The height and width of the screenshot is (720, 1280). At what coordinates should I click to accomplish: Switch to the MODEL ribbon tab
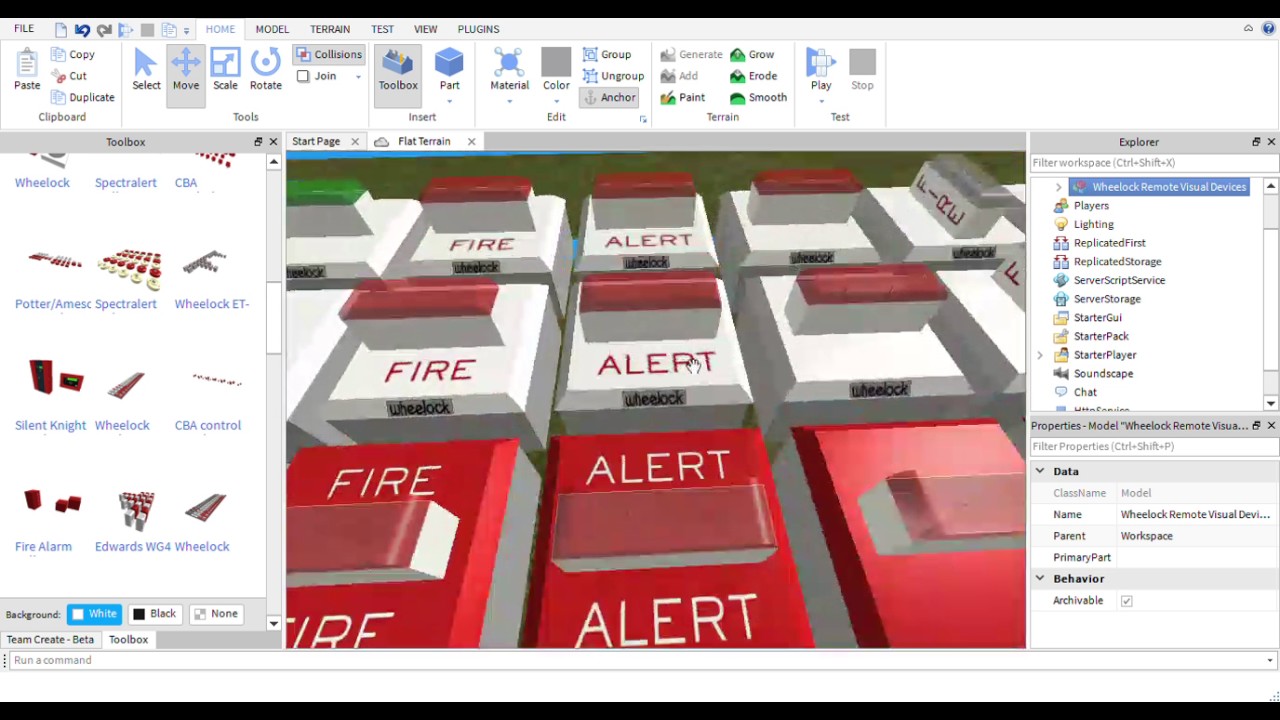click(x=272, y=29)
